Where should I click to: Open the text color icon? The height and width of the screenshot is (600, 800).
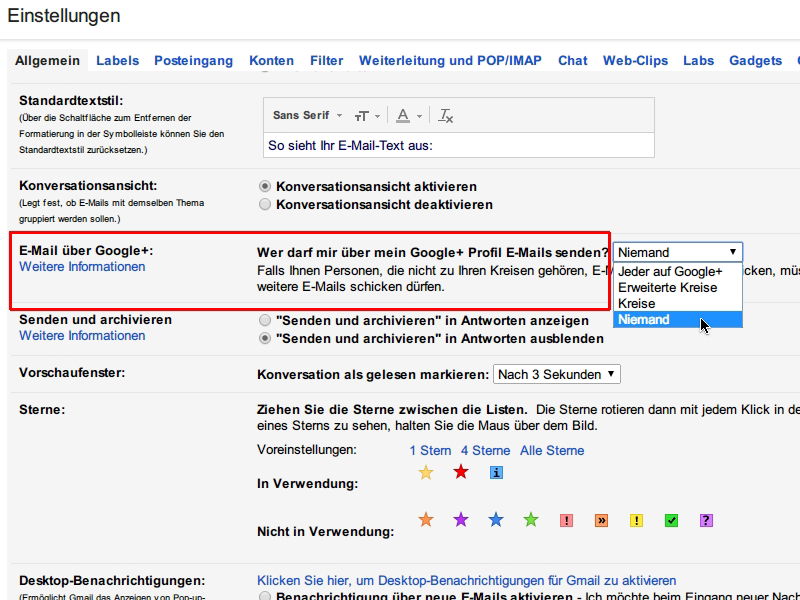coord(403,116)
